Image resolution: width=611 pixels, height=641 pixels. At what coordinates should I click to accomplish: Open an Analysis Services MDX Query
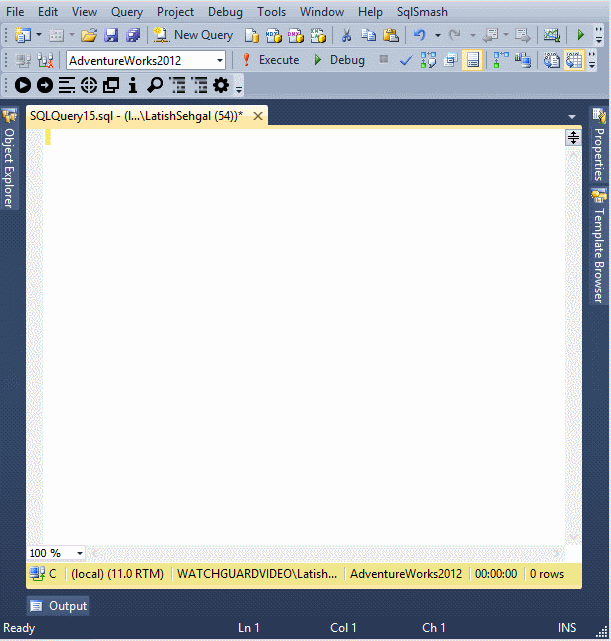(274, 35)
